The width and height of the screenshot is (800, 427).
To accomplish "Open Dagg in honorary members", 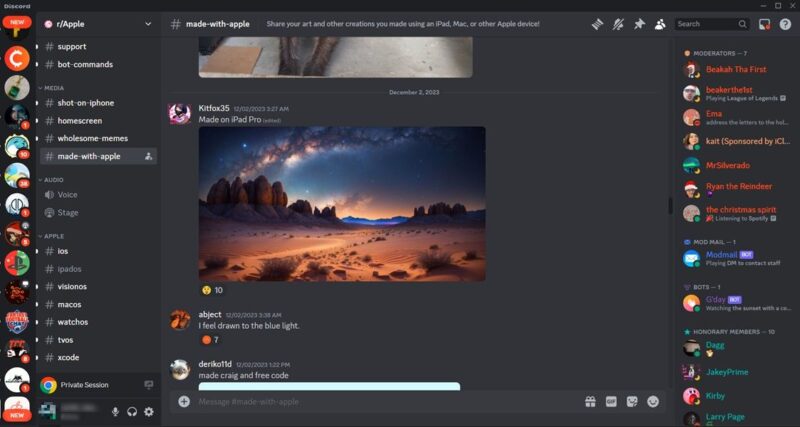I will (737, 348).
